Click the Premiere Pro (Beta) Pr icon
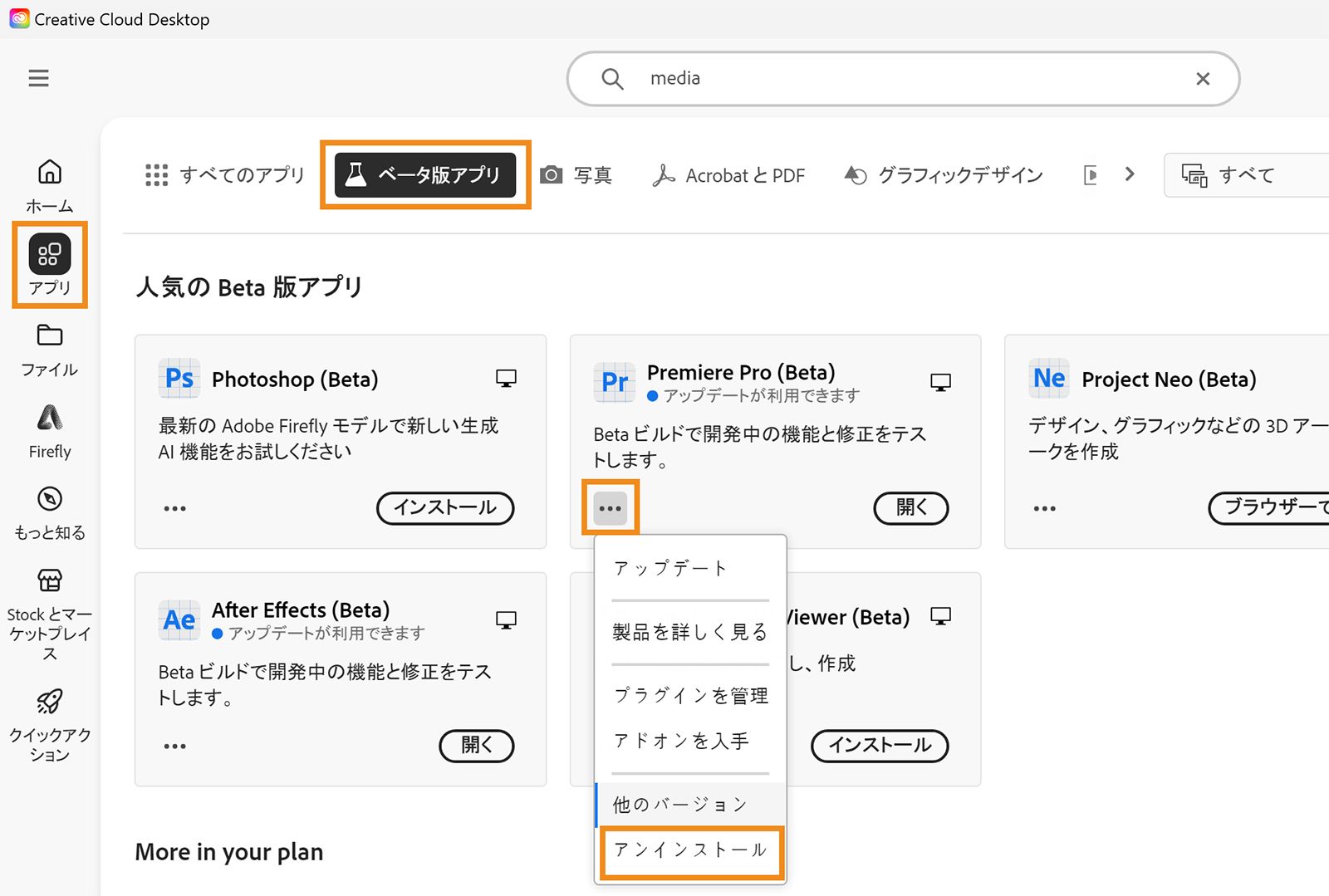1329x896 pixels. [615, 382]
